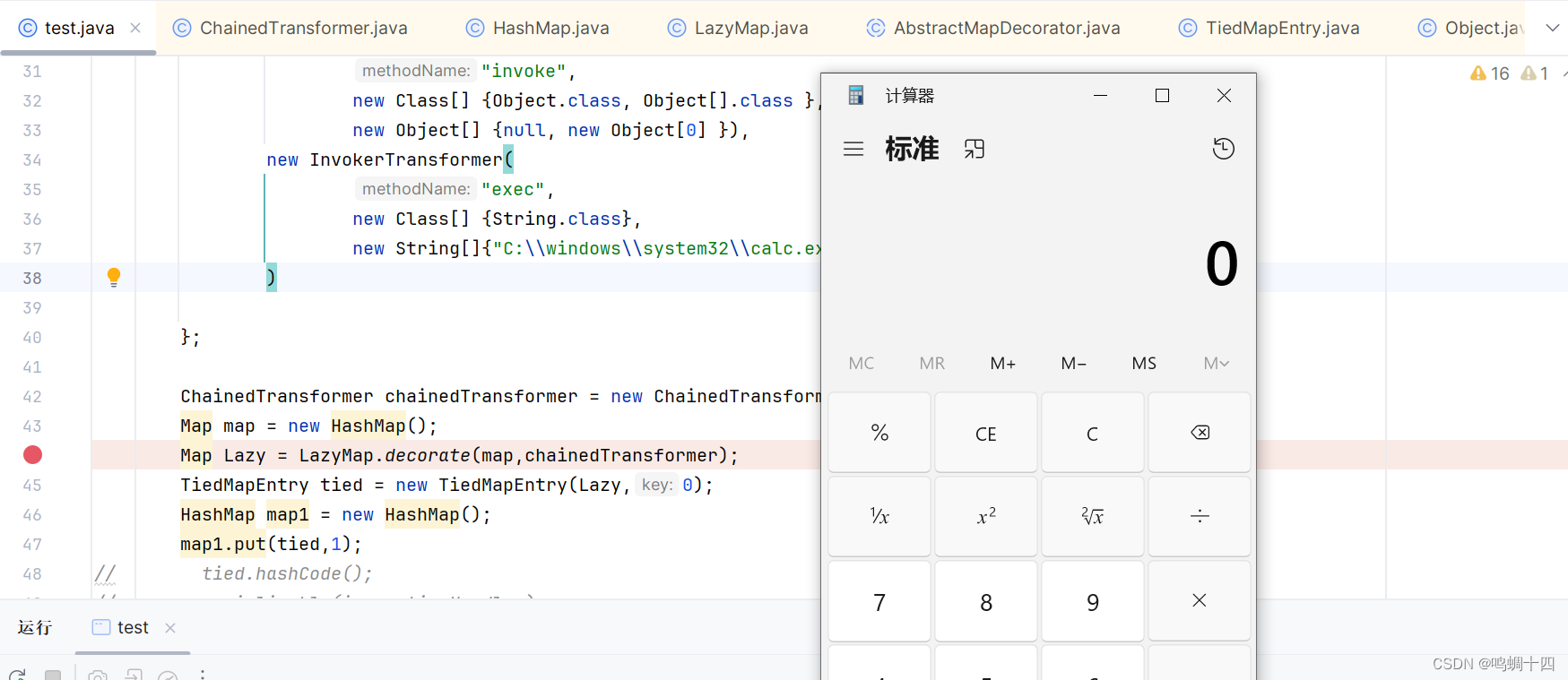Click the M− memory subtract button

(x=1074, y=363)
